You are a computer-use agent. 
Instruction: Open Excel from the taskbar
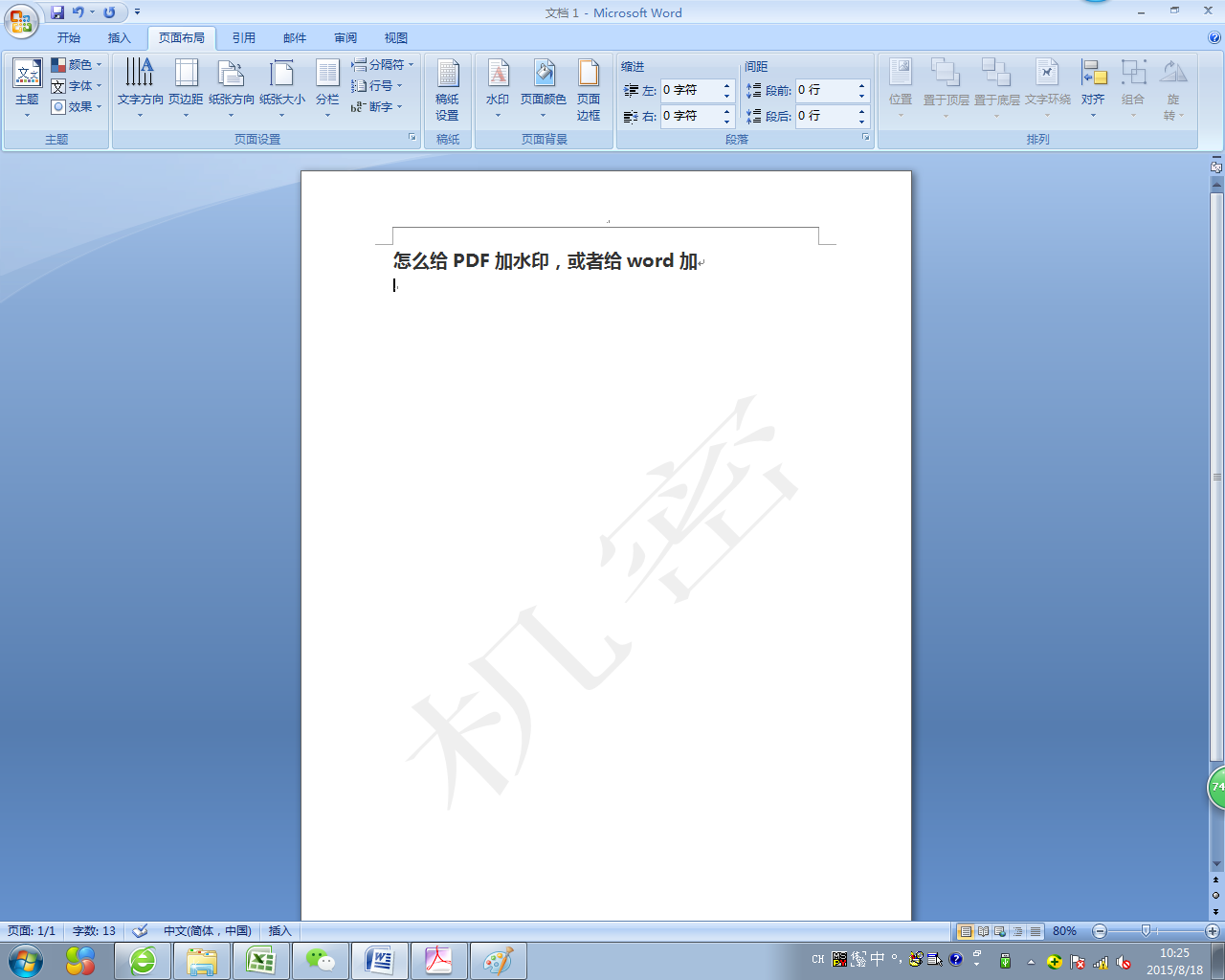261,960
